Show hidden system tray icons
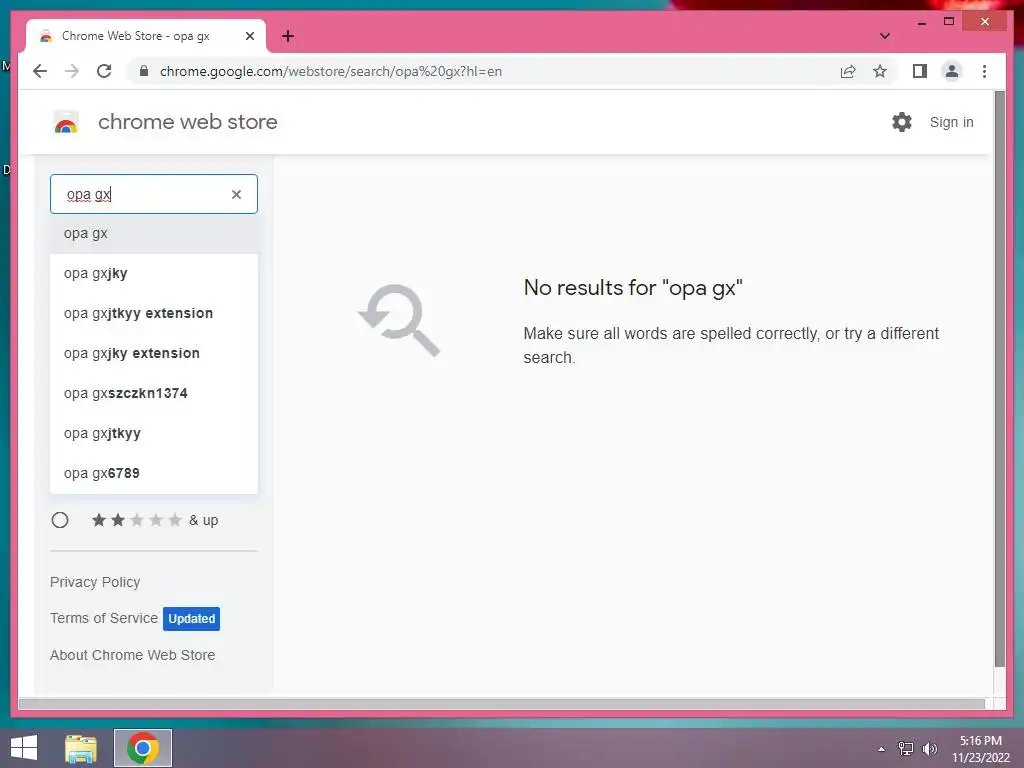The width and height of the screenshot is (1024, 768). tap(881, 749)
